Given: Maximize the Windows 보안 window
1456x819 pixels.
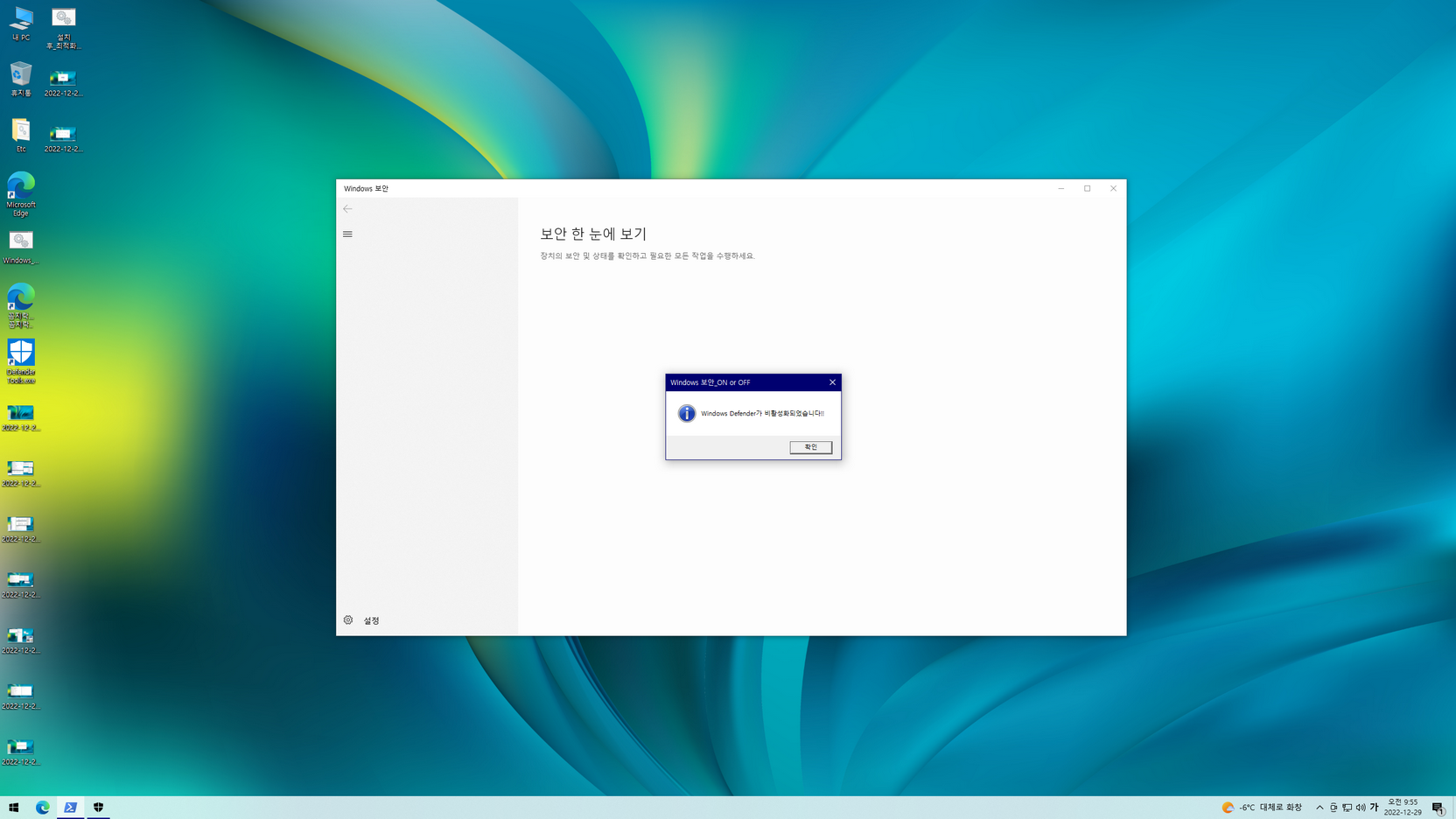Looking at the screenshot, I should 1088,188.
